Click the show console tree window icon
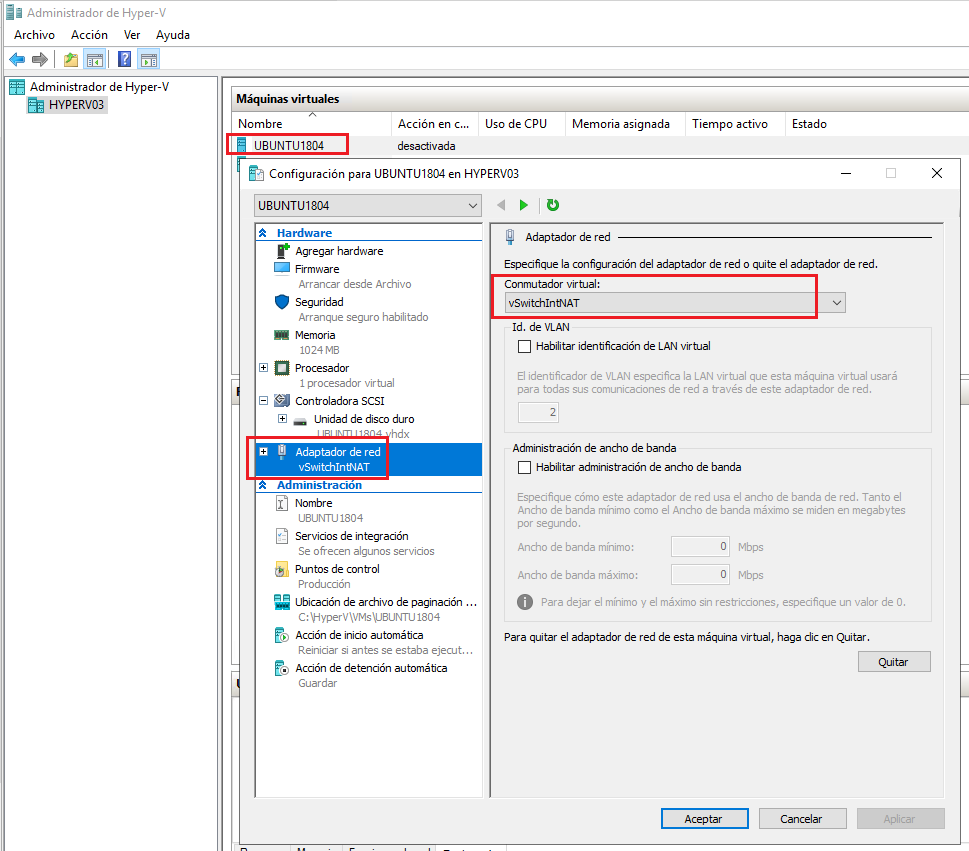This screenshot has width=969, height=851. point(95,58)
